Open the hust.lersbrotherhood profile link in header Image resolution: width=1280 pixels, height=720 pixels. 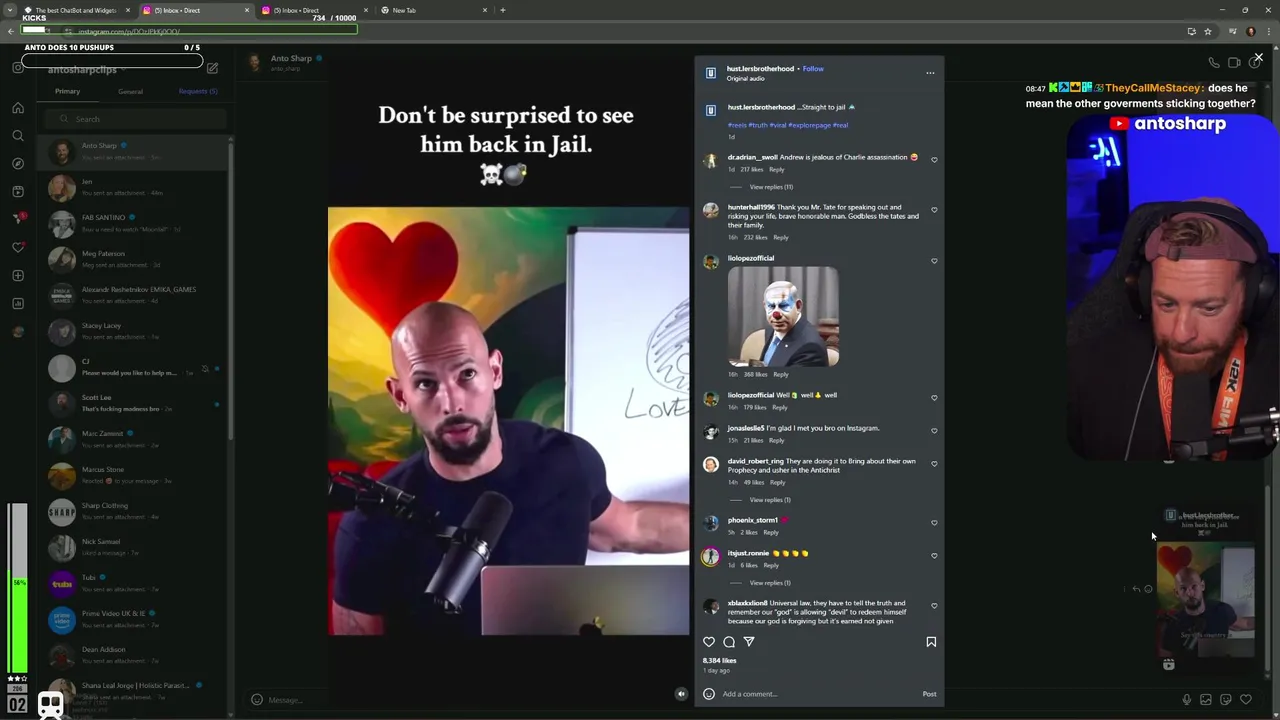(760, 69)
